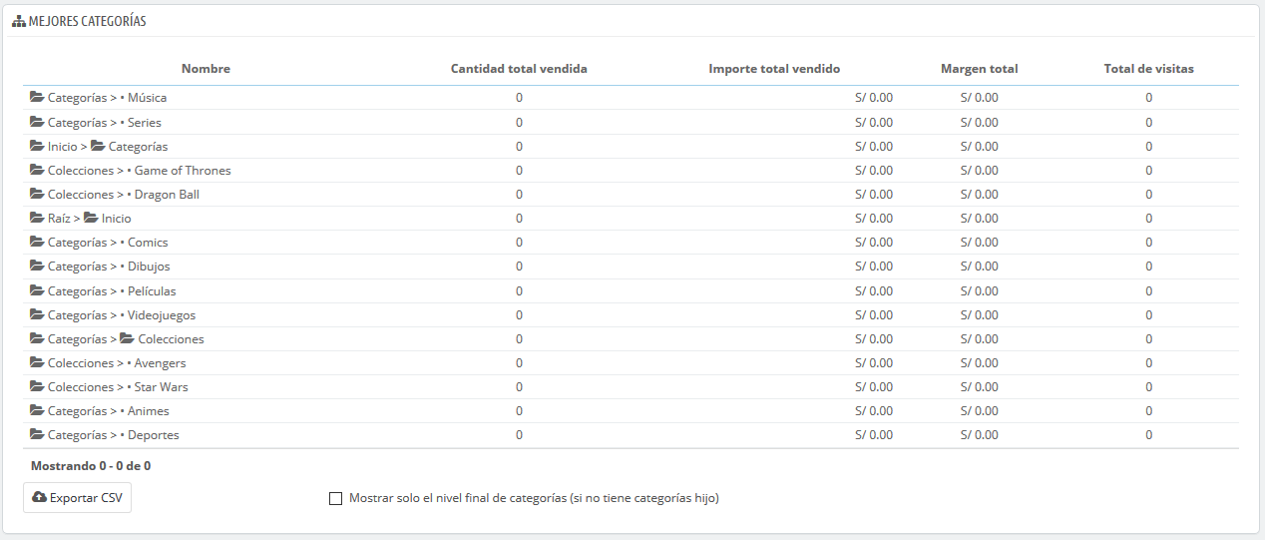Click the folder icon of the Star Wars row
Screen dimensions: 1265x540
click(37, 387)
